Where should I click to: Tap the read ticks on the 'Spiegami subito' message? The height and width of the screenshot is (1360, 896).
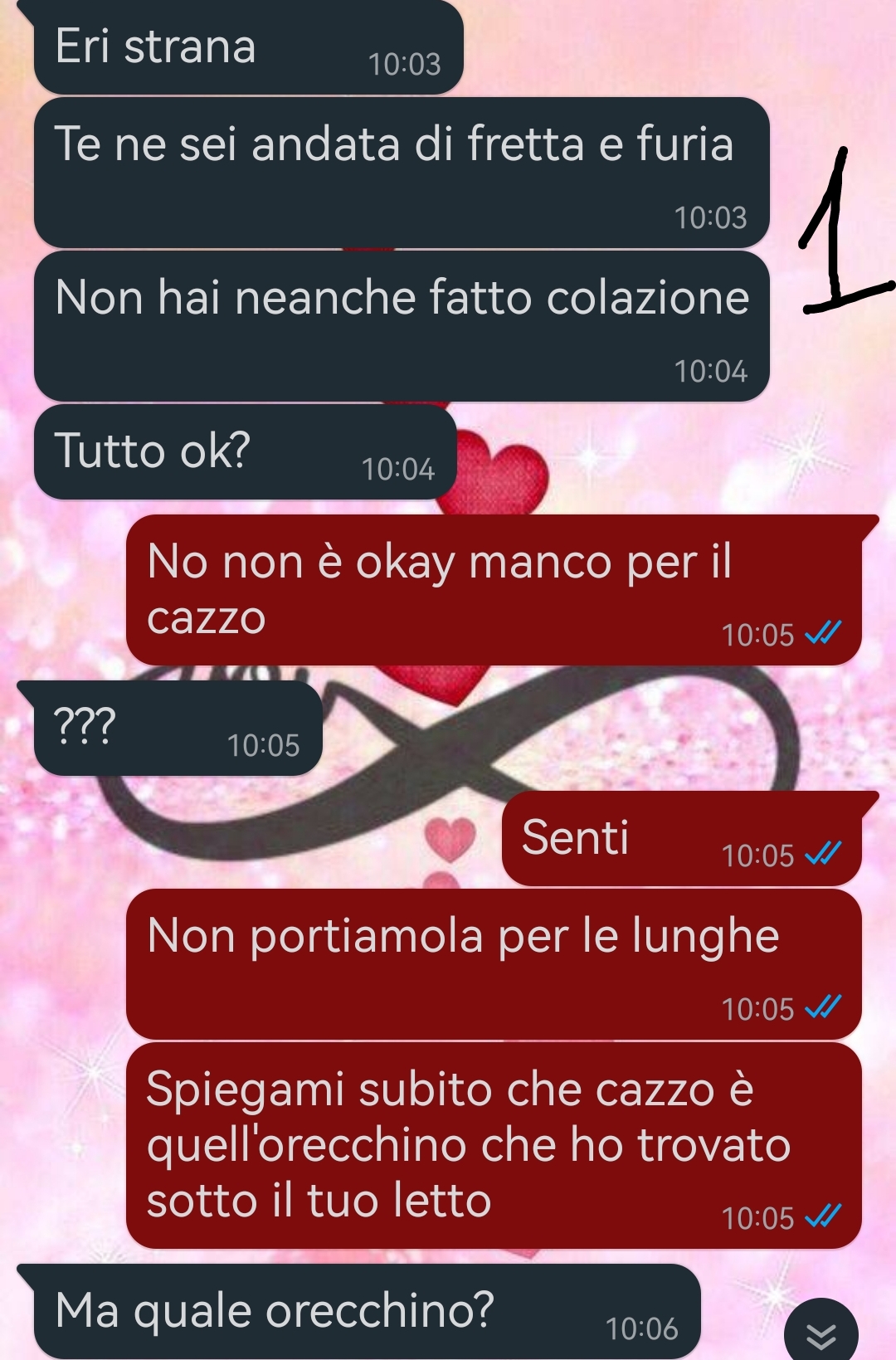pyautogui.click(x=824, y=1216)
